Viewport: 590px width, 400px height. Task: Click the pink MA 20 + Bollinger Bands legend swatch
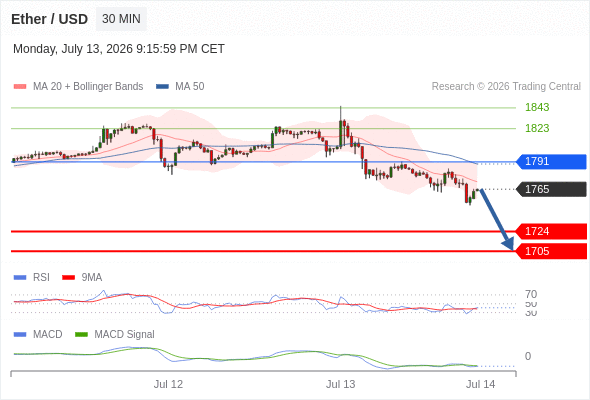[x=20, y=87]
